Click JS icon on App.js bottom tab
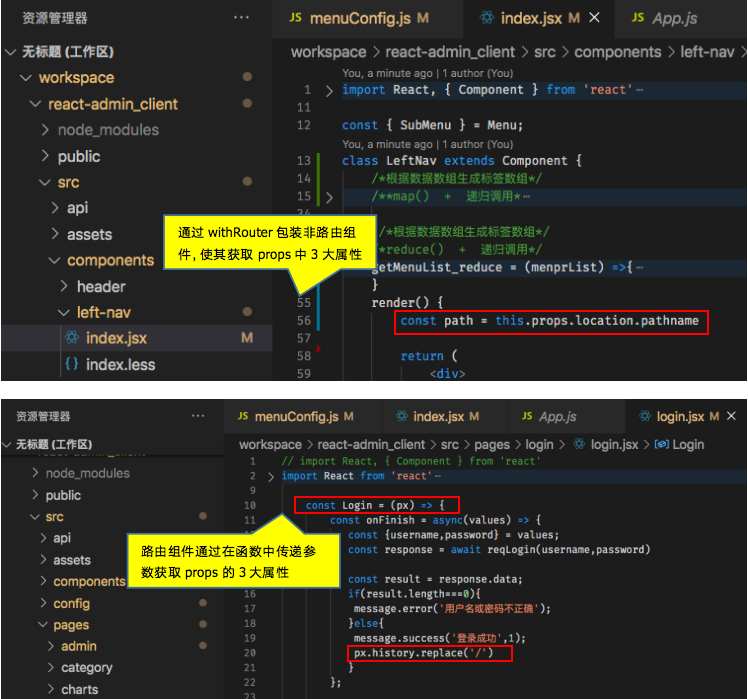Screen dimensions: 748x699 [x=527, y=416]
